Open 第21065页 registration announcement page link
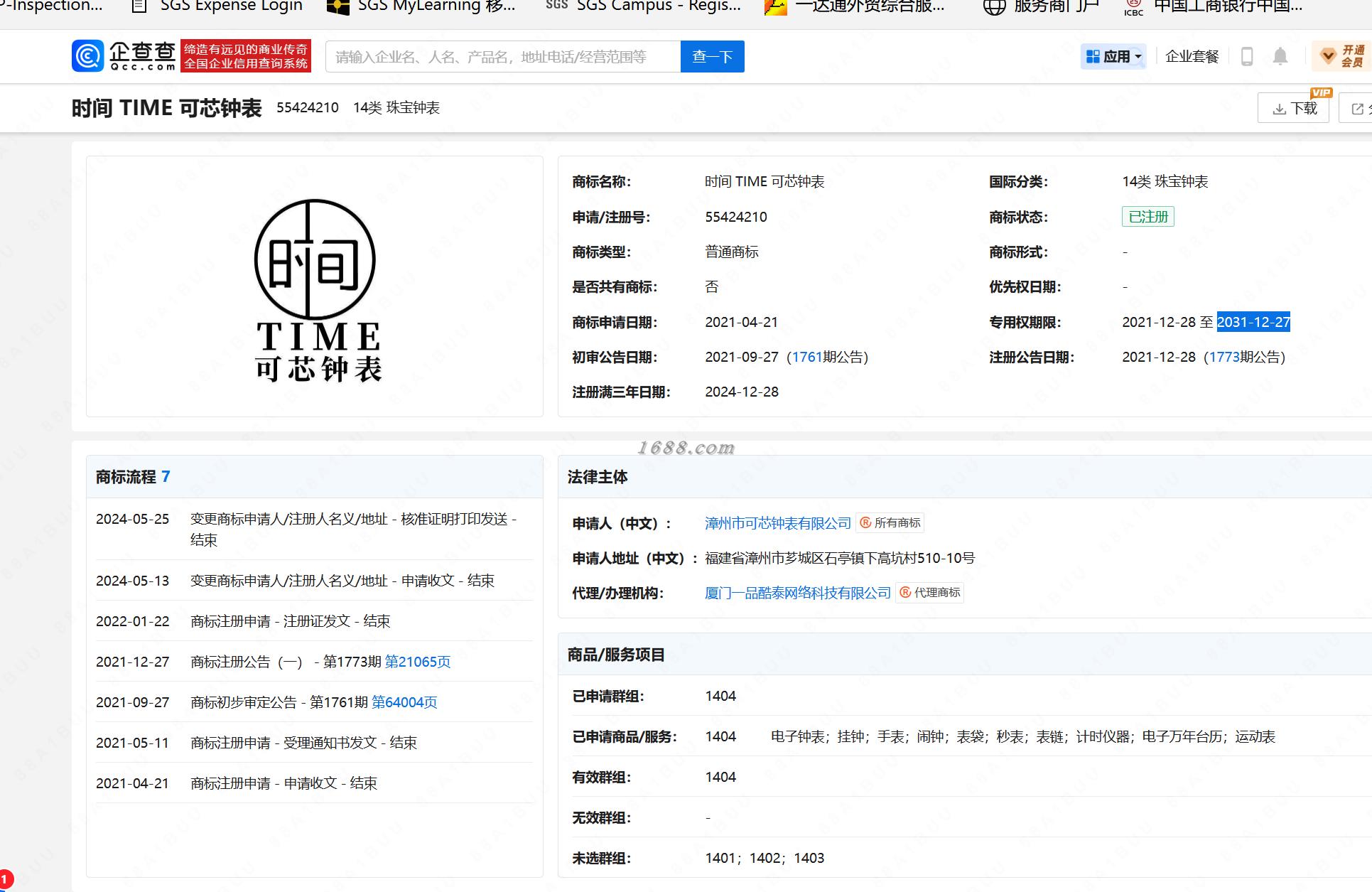The height and width of the screenshot is (892, 1372). pos(418,662)
